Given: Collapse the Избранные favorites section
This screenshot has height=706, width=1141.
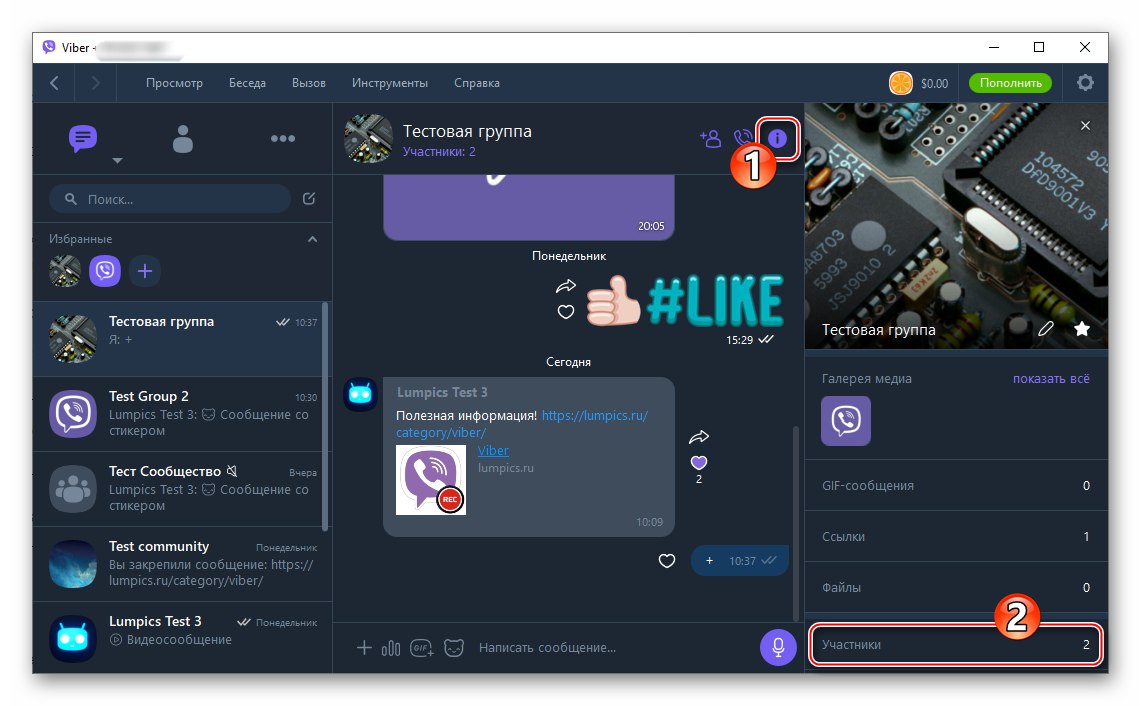Looking at the screenshot, I should point(312,239).
